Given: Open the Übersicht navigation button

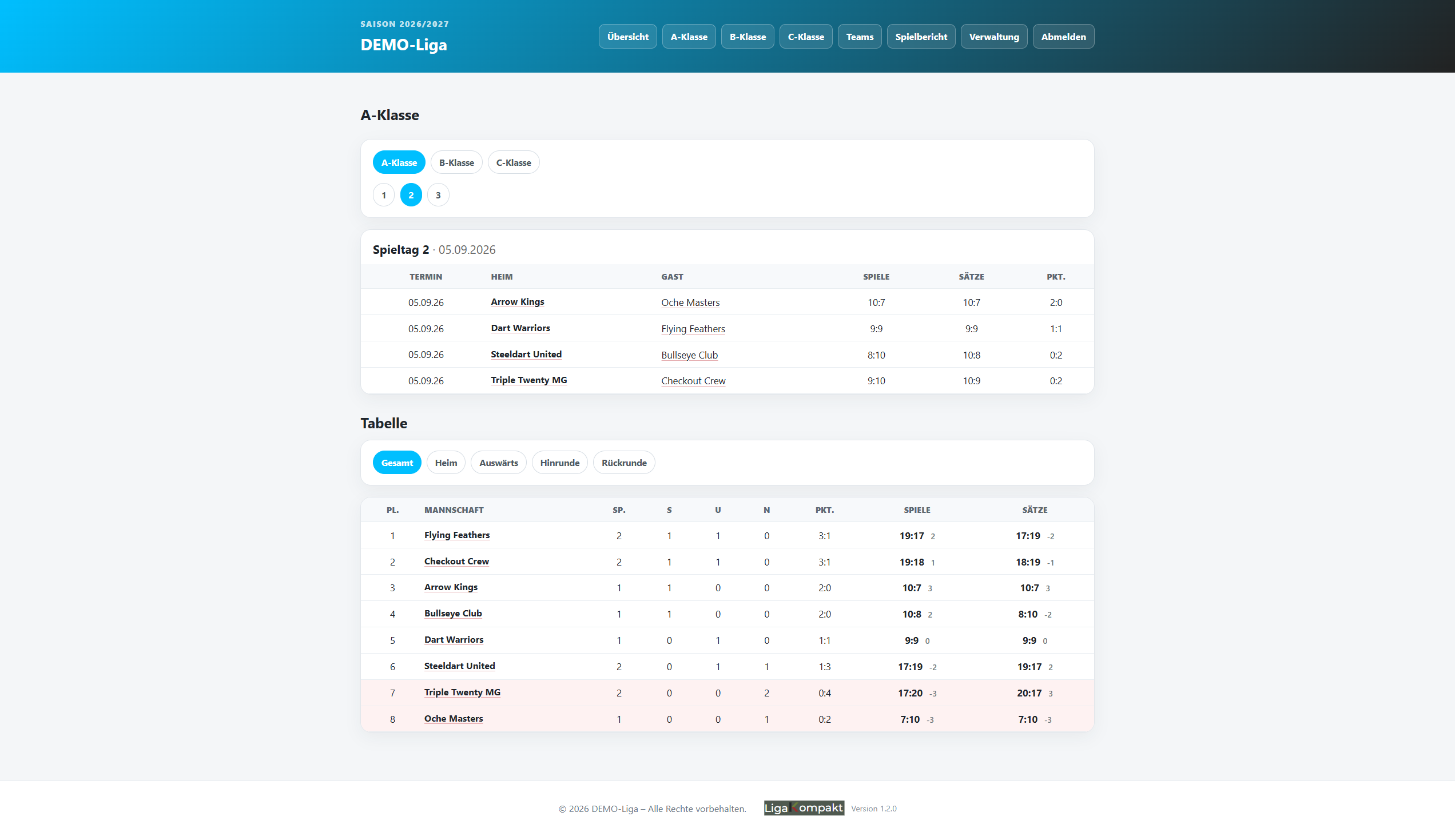Looking at the screenshot, I should [x=627, y=37].
